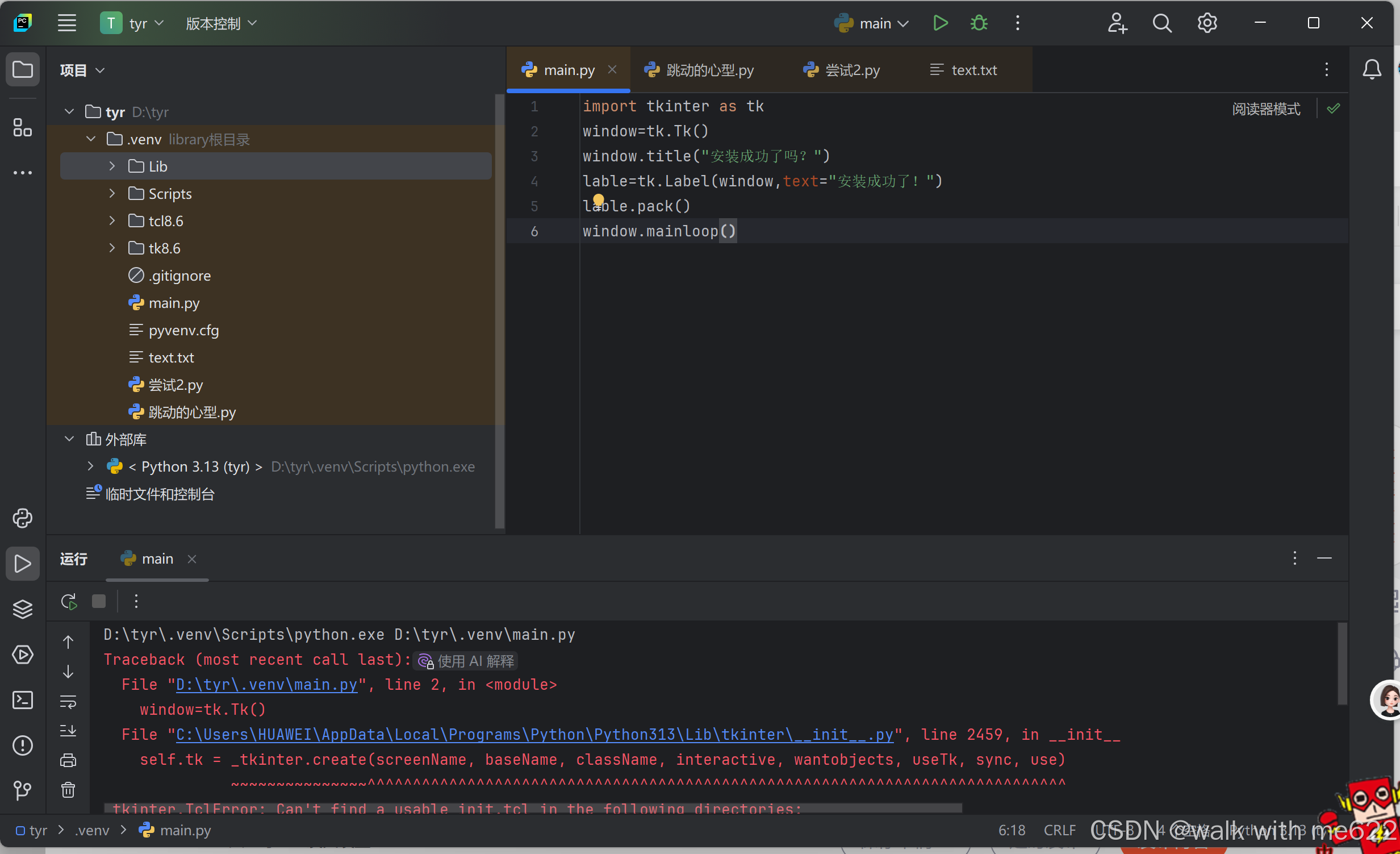Toggle soft-wrap in the run console
The image size is (1400, 854).
(68, 701)
